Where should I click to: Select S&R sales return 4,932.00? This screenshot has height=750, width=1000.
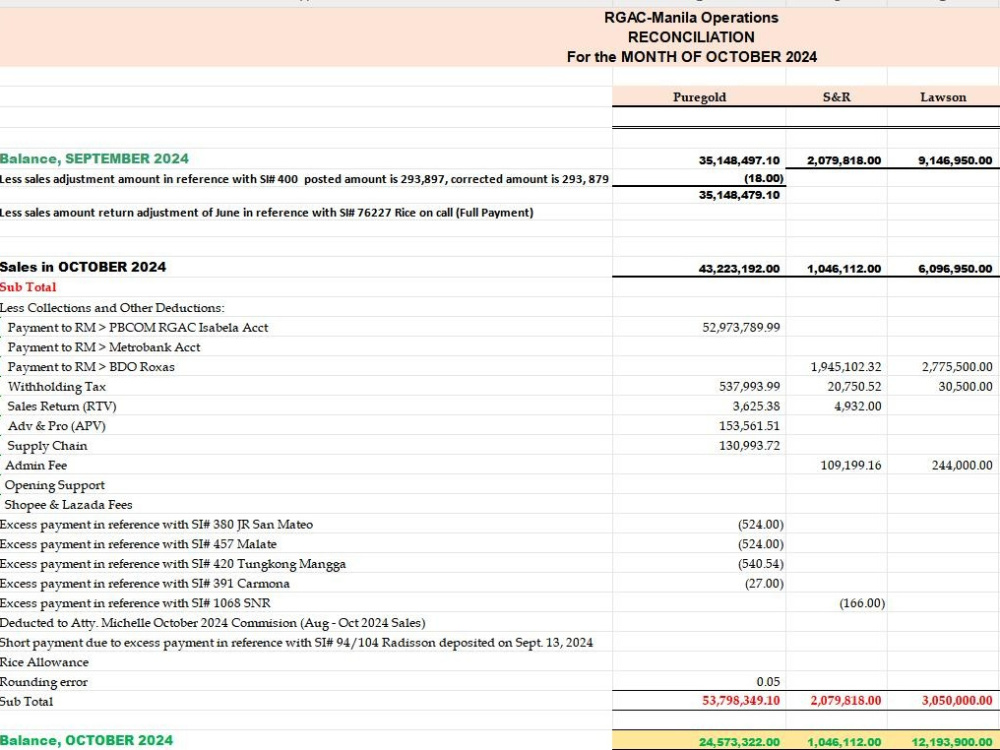click(858, 406)
